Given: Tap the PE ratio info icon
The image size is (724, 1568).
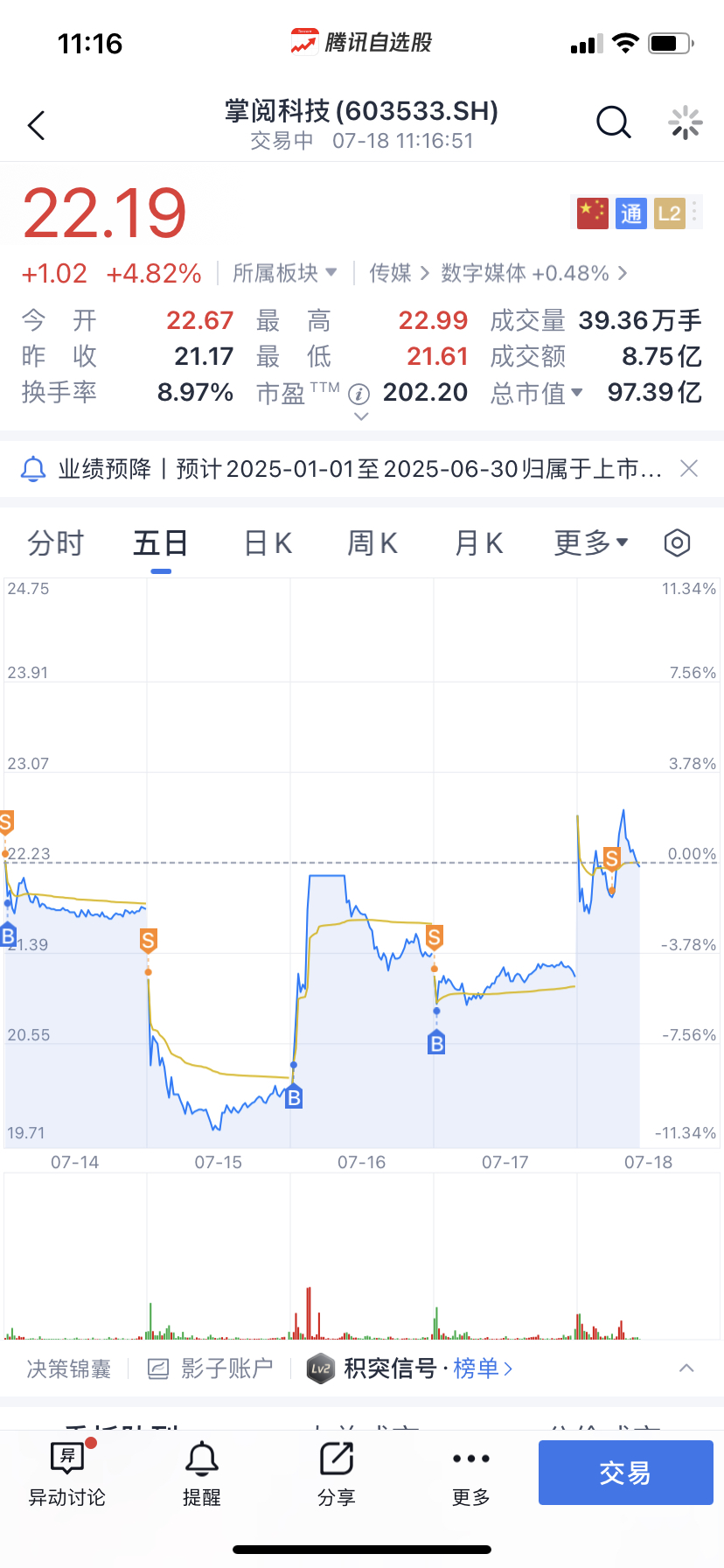Looking at the screenshot, I should click(x=359, y=394).
